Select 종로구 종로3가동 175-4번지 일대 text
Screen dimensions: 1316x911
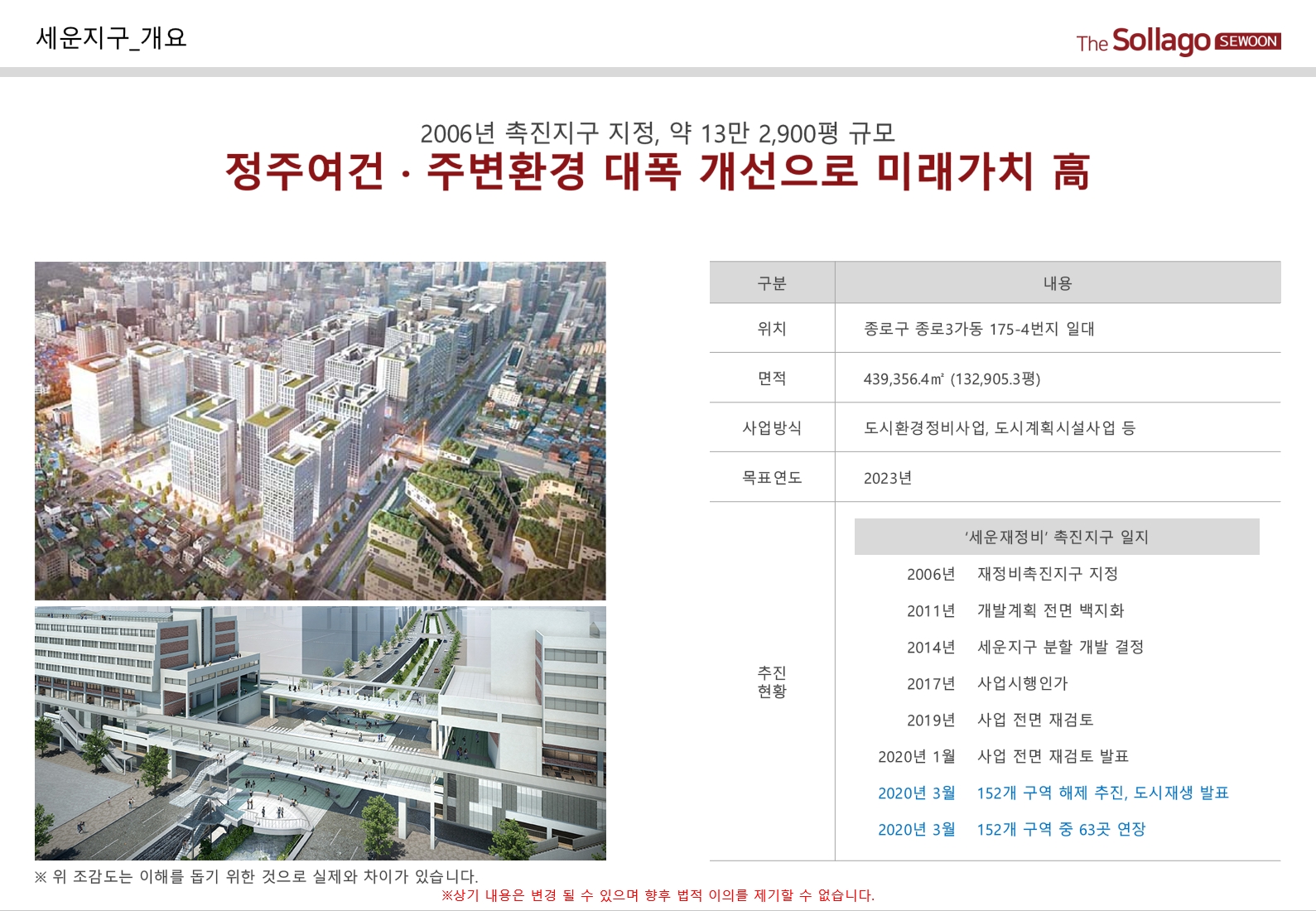[x=979, y=329]
